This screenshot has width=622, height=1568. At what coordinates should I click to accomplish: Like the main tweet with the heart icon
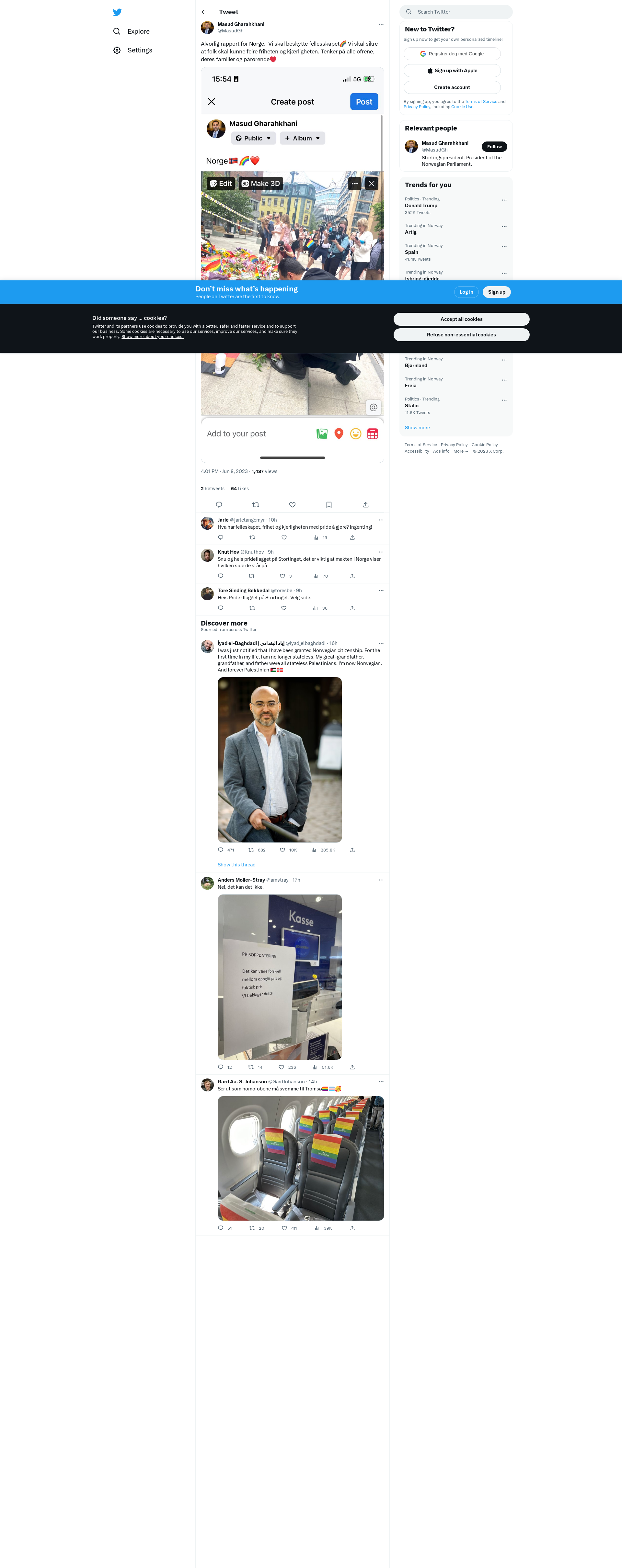[293, 505]
